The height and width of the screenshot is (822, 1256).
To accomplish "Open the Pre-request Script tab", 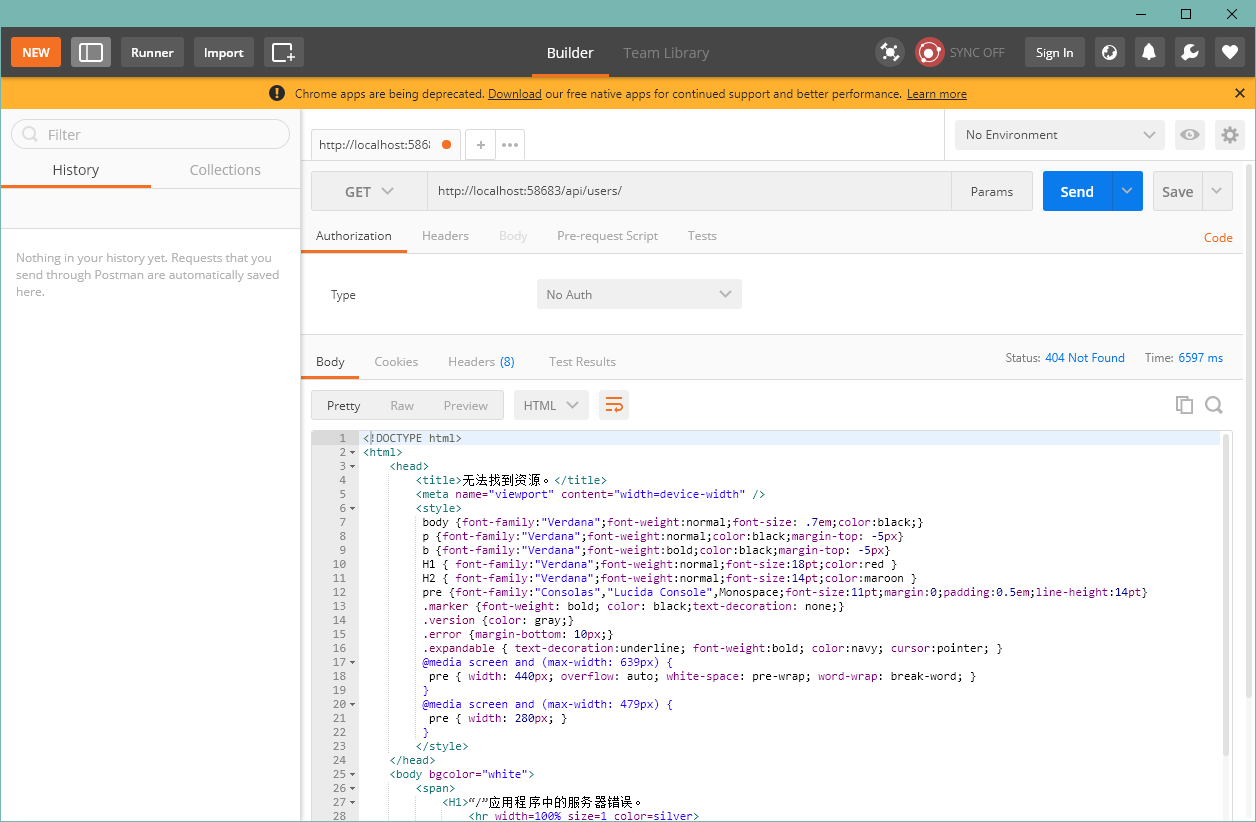I will [607, 236].
